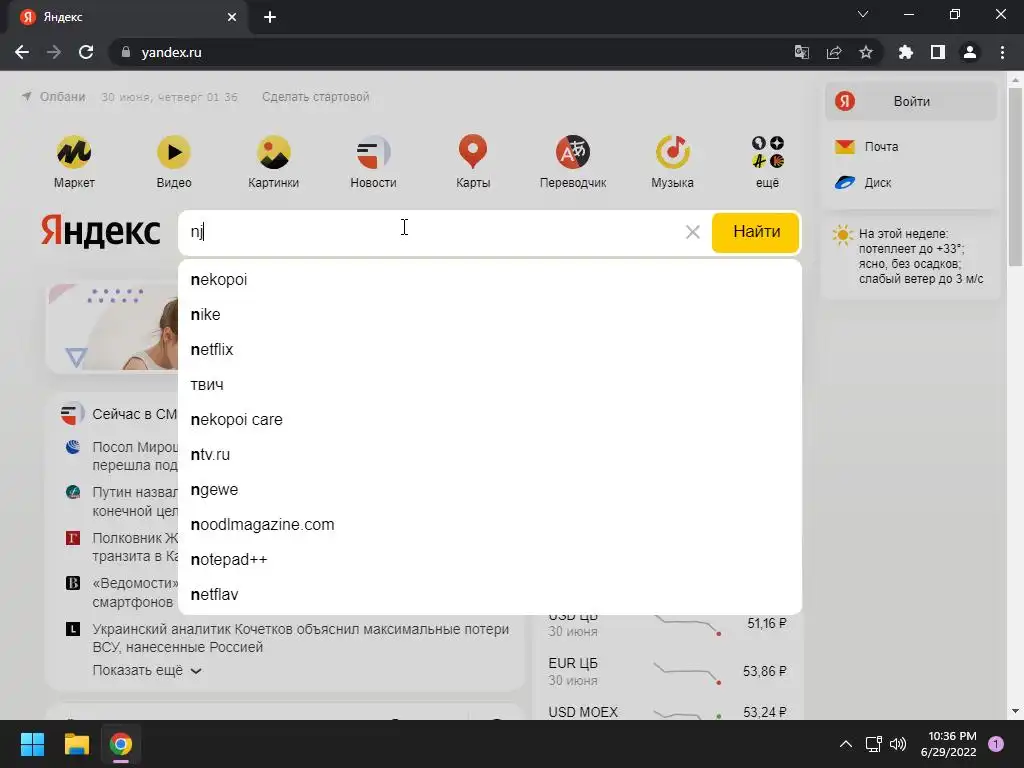The height and width of the screenshot is (768, 1024).
Task: Open File Explorer from taskbar
Action: (76, 744)
